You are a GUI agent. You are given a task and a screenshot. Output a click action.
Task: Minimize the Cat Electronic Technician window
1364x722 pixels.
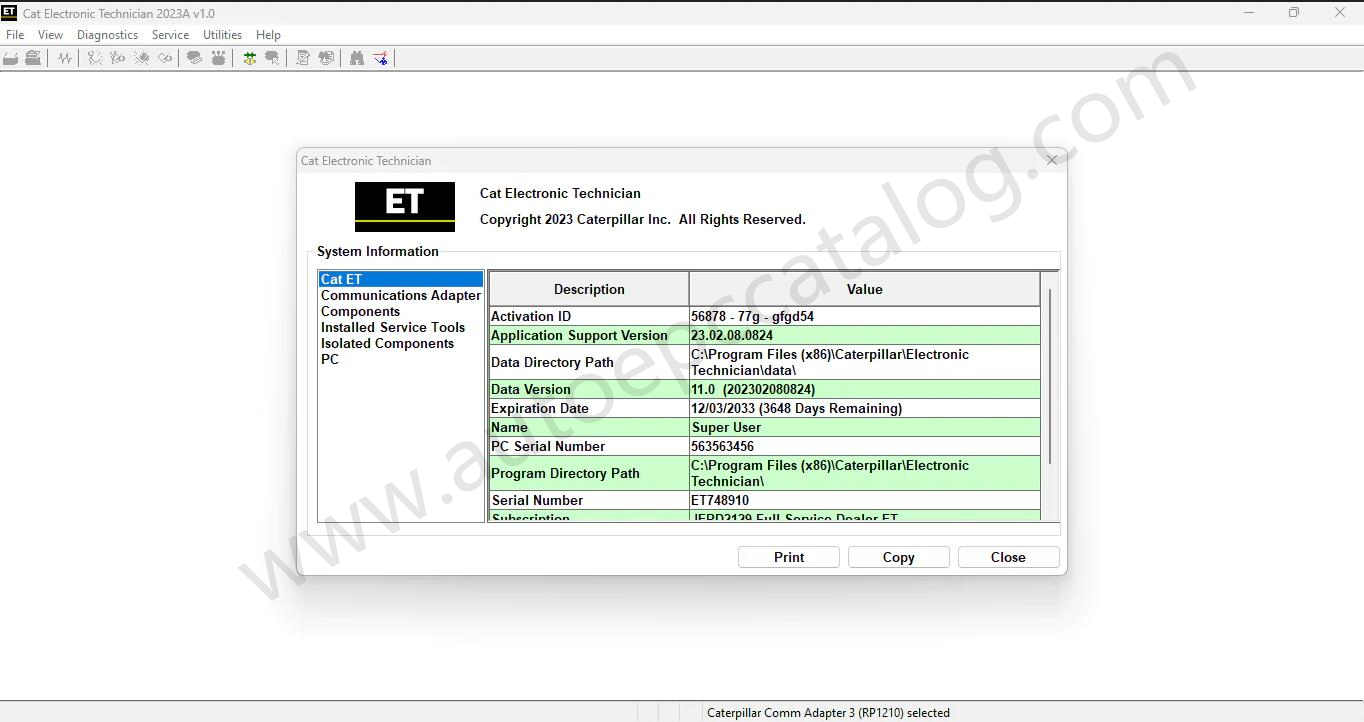point(1250,13)
